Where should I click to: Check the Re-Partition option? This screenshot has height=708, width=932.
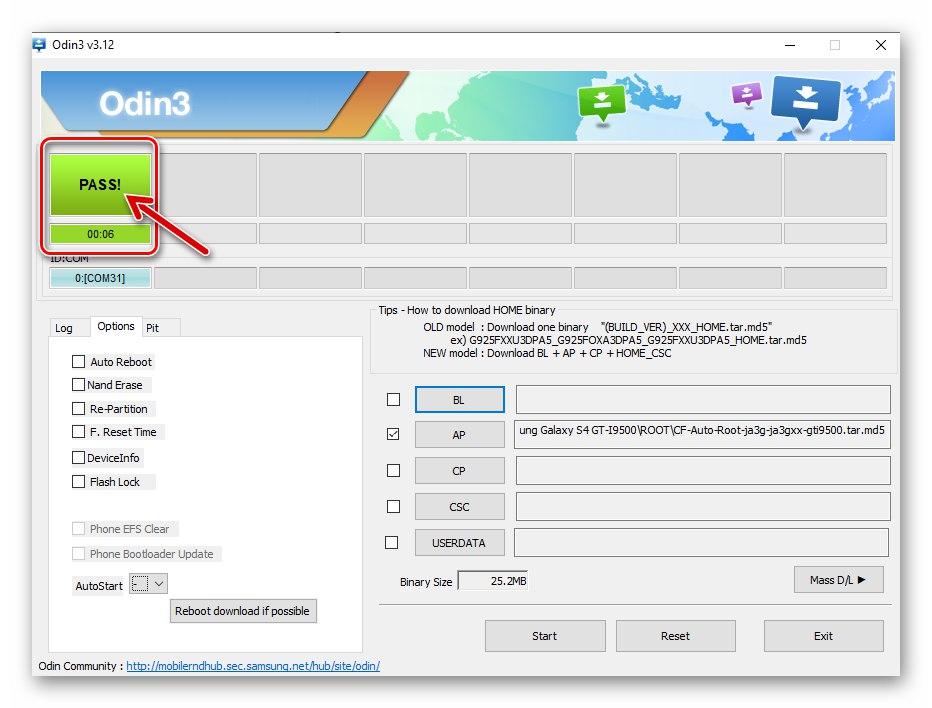[x=78, y=408]
